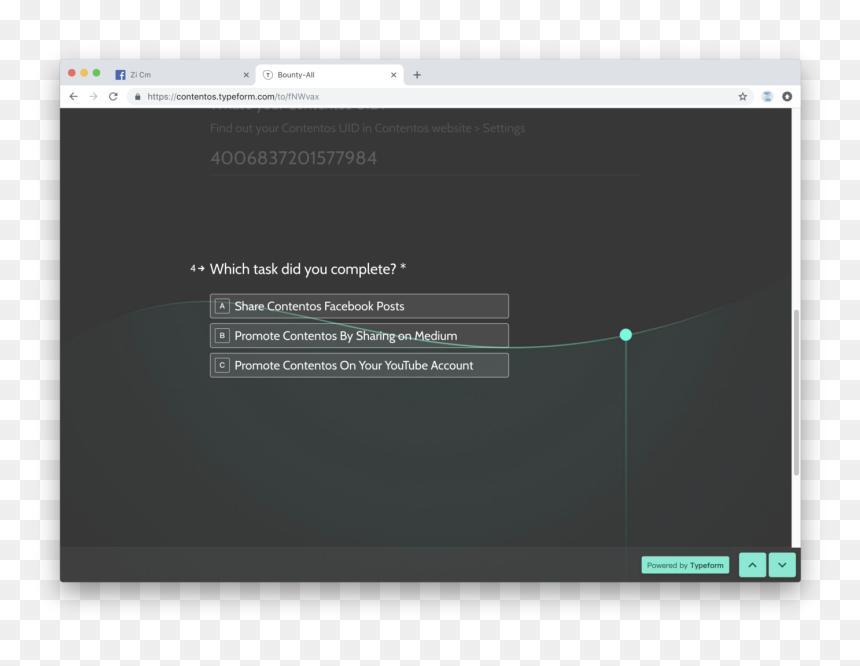Select the Bounty-All tab

pyautogui.click(x=330, y=75)
